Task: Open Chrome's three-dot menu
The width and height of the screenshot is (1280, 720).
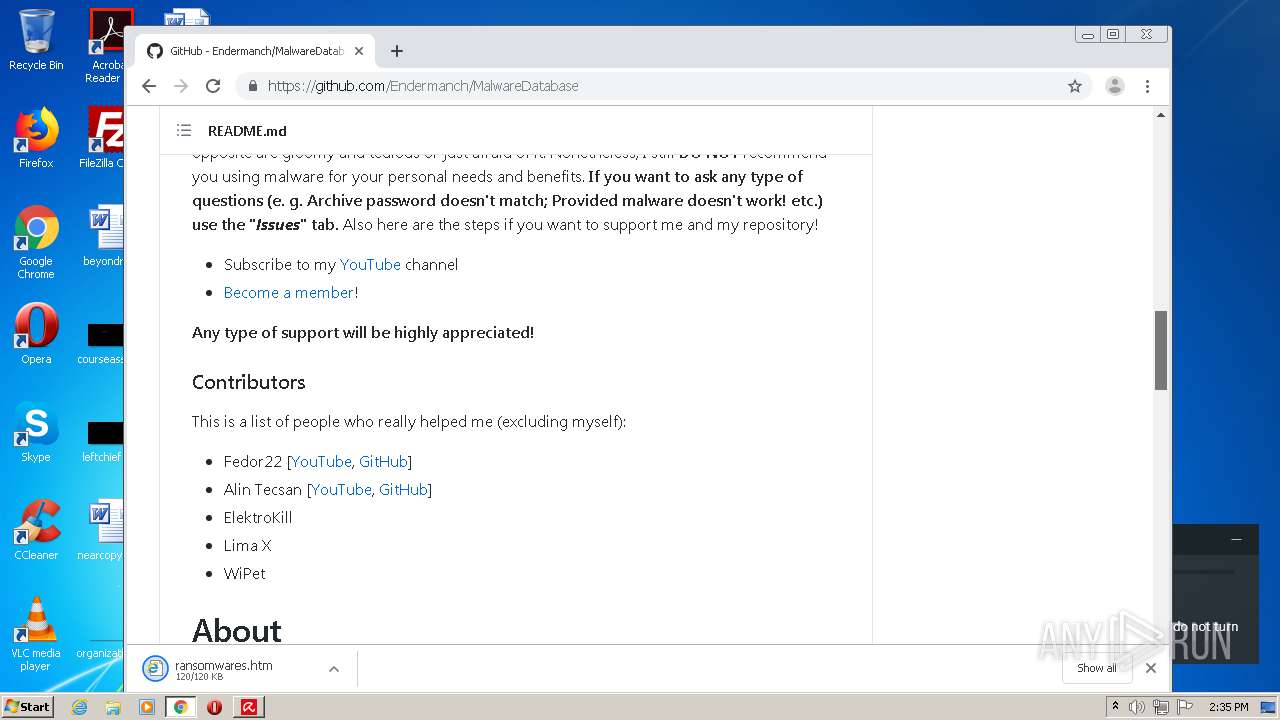Action: pos(1148,86)
